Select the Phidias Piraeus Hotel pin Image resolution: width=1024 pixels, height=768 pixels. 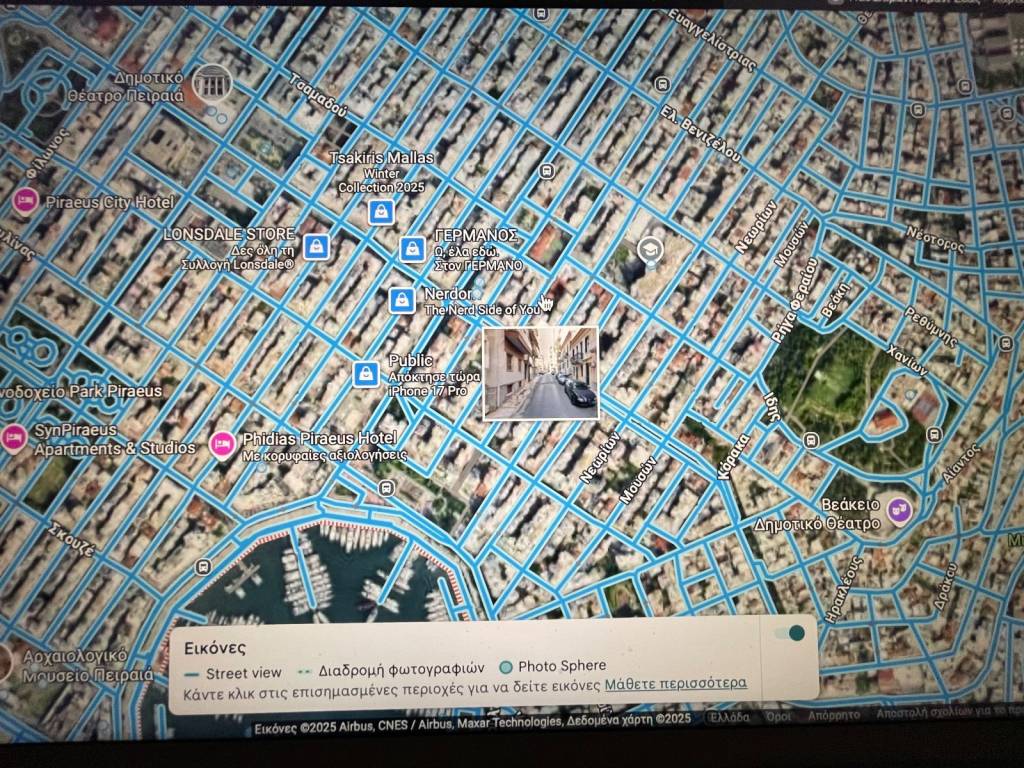tap(222, 443)
